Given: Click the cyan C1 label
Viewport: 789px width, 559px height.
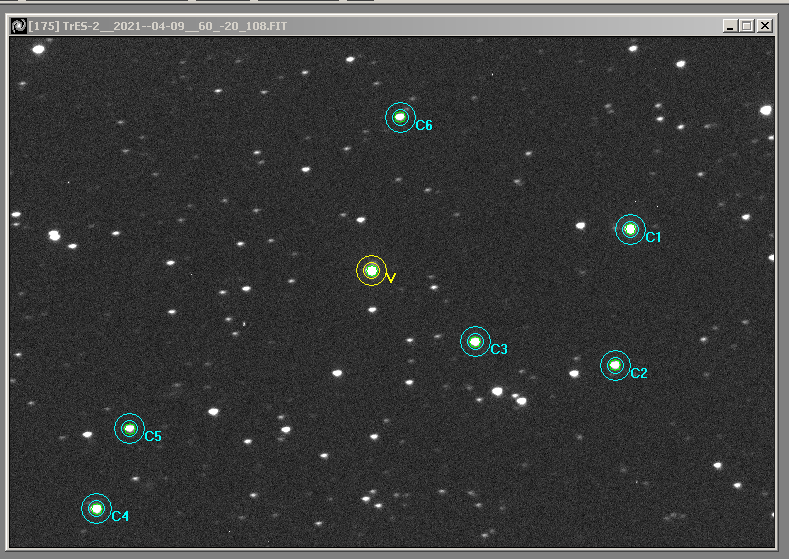Looking at the screenshot, I should point(653,238).
